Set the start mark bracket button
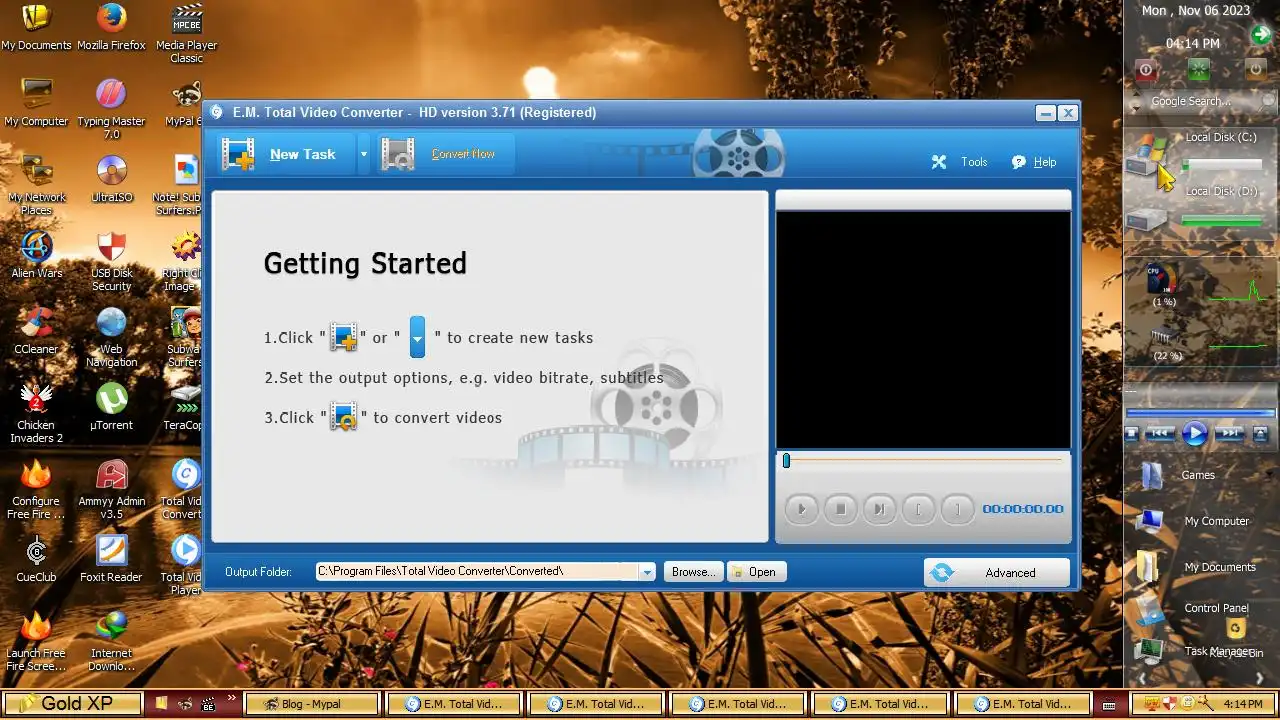The image size is (1280, 720). (918, 509)
